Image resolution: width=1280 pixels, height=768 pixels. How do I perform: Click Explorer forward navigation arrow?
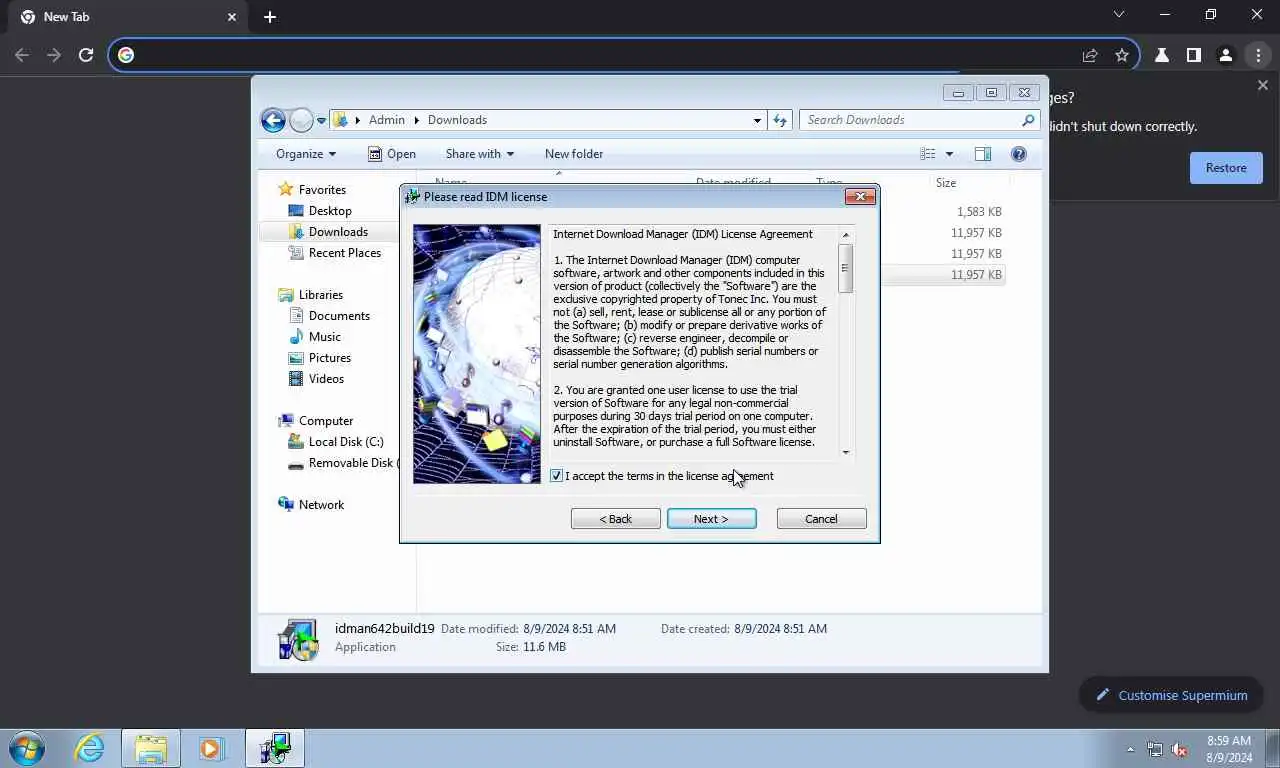click(301, 120)
